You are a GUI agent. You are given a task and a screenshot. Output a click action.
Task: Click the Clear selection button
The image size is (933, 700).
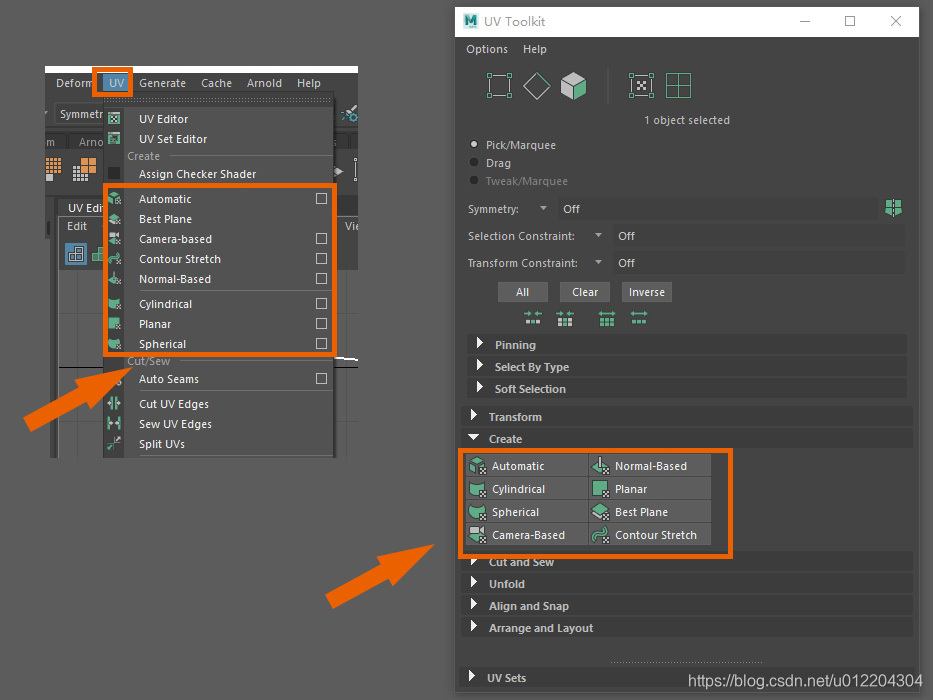pyautogui.click(x=585, y=292)
